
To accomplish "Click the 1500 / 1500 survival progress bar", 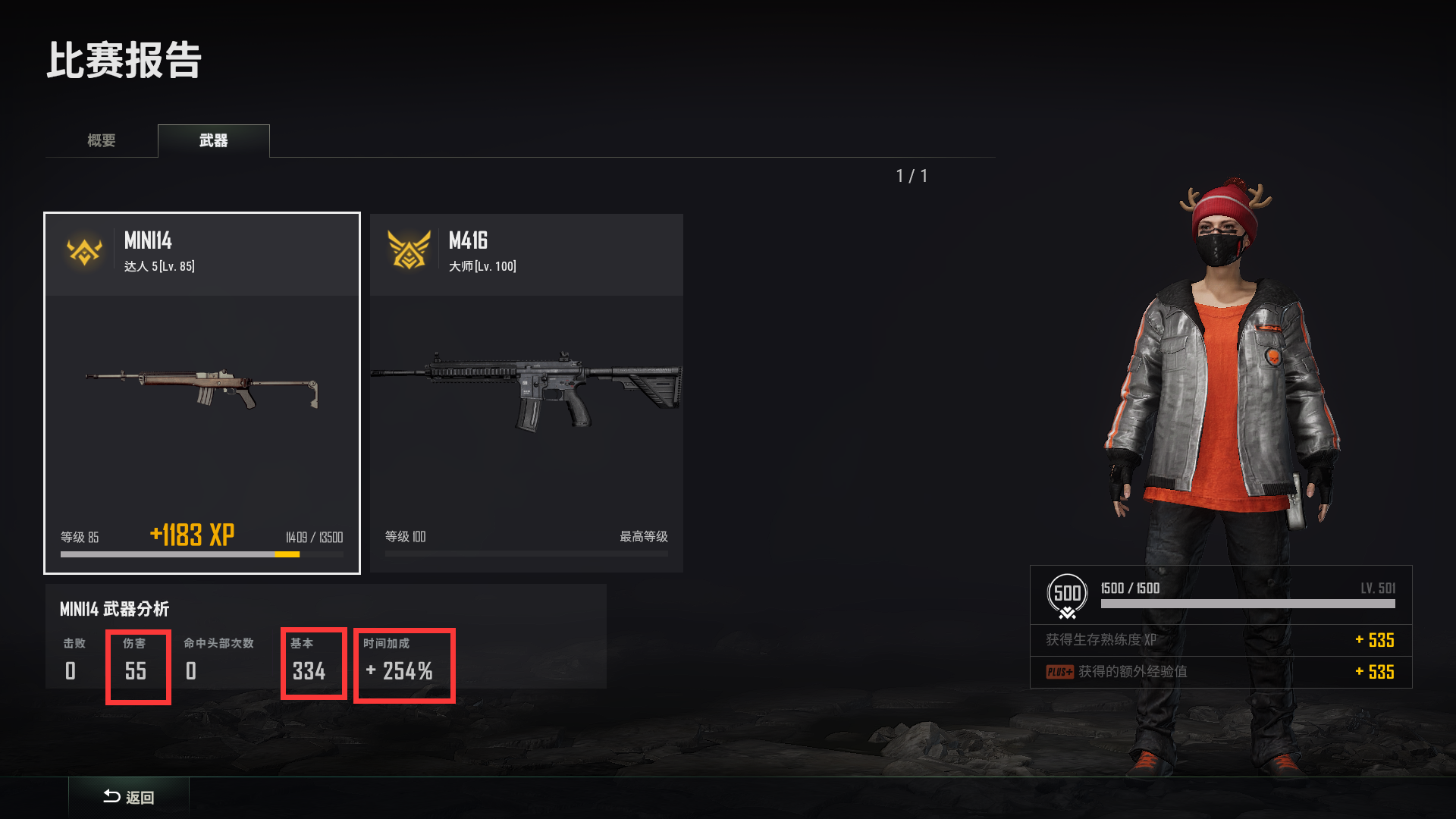I will [x=1247, y=604].
